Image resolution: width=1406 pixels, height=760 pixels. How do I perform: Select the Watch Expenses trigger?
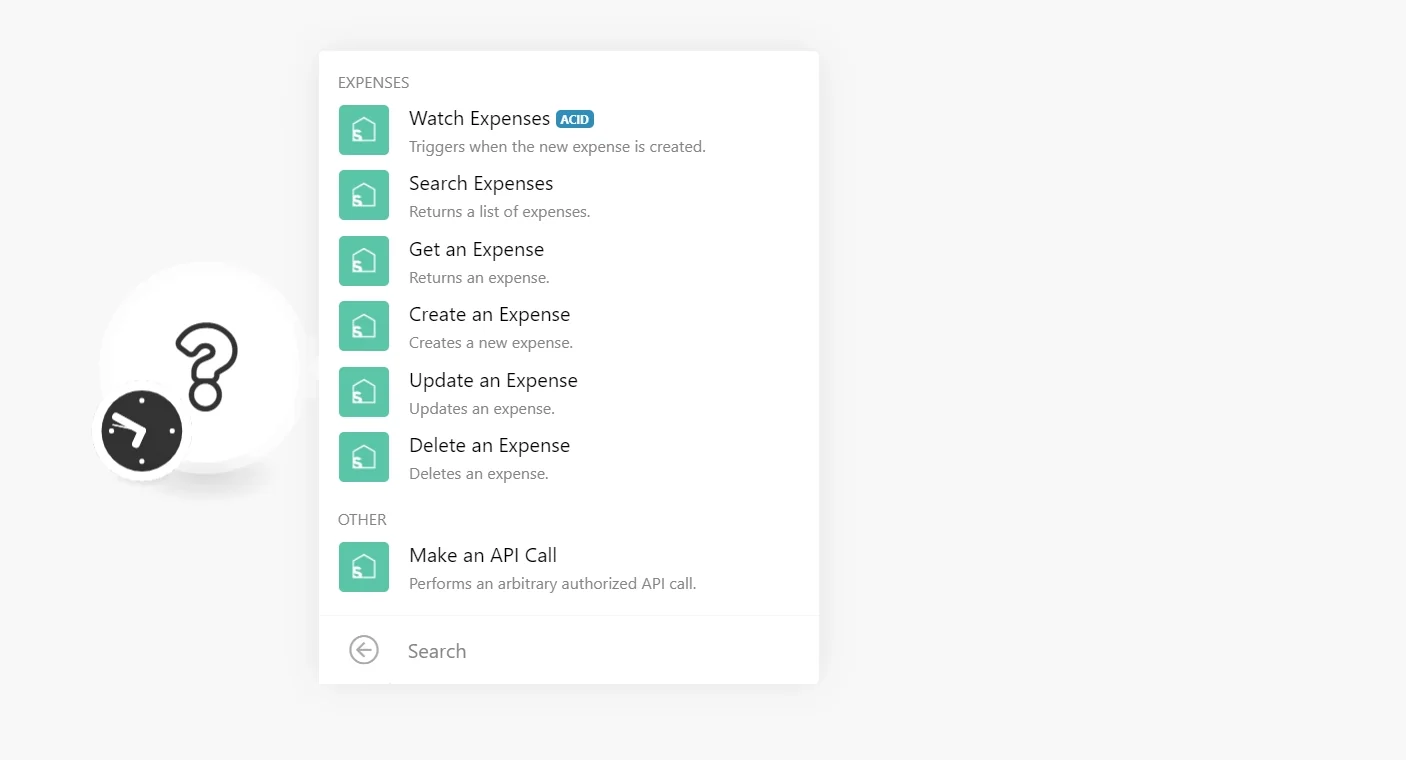click(x=569, y=130)
